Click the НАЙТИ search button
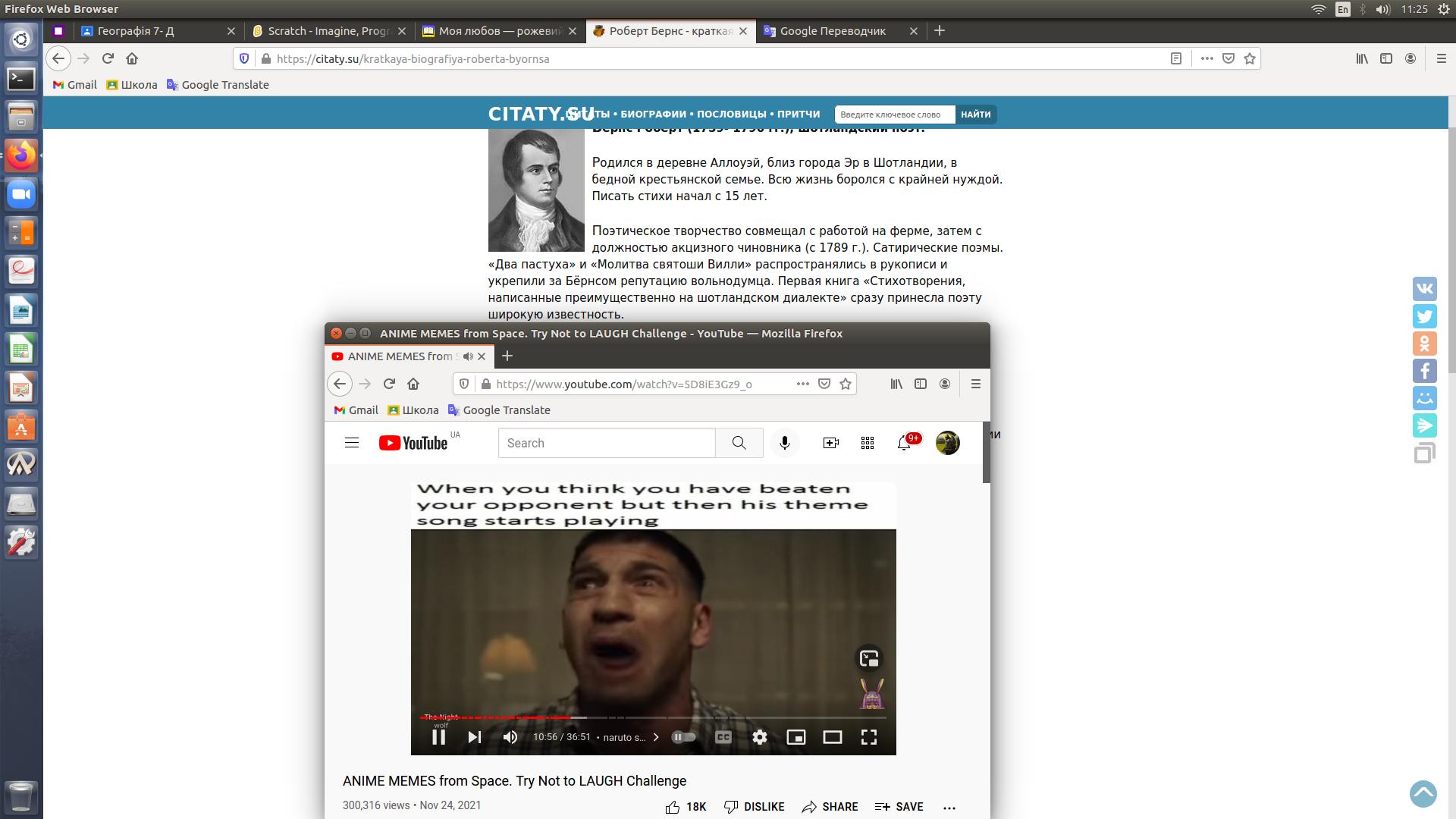Image resolution: width=1456 pixels, height=819 pixels. tap(975, 115)
